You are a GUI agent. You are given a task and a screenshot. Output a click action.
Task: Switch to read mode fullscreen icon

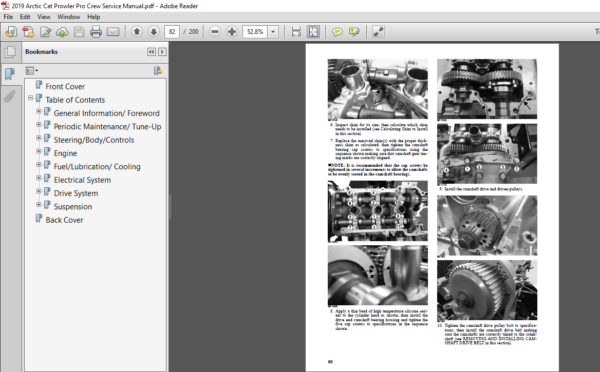click(x=378, y=32)
